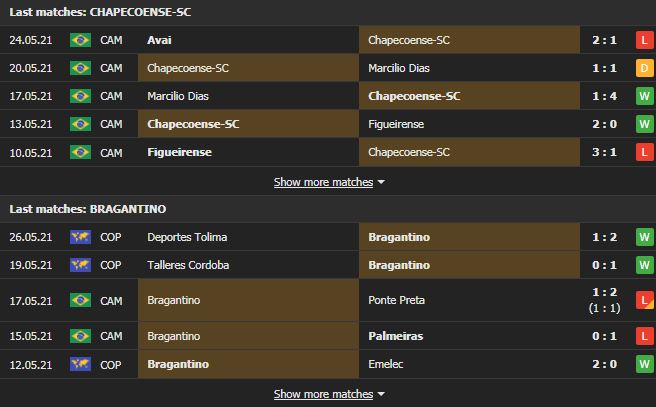Click the COP competition label on 19.05.21
Viewport: 656px width, 407px height.
pyautogui.click(x=110, y=265)
